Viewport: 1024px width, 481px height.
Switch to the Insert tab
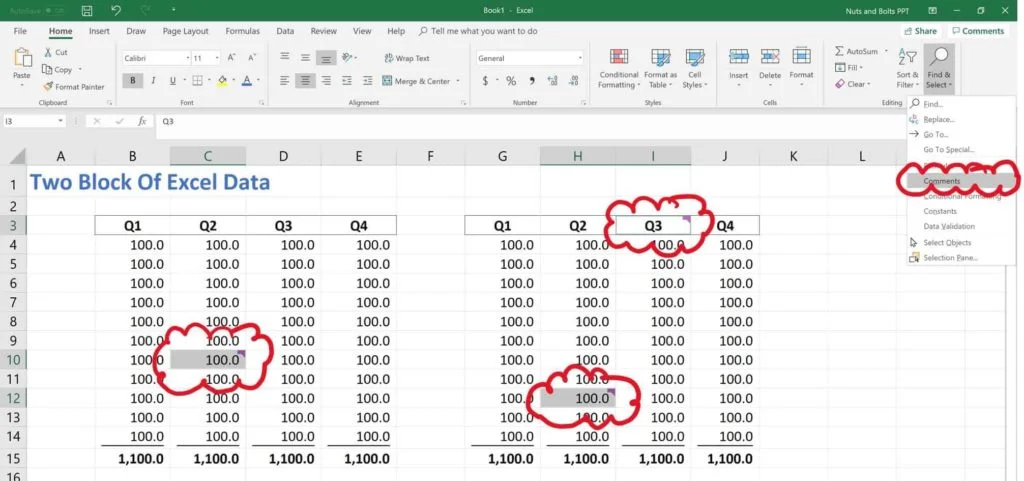[99, 31]
